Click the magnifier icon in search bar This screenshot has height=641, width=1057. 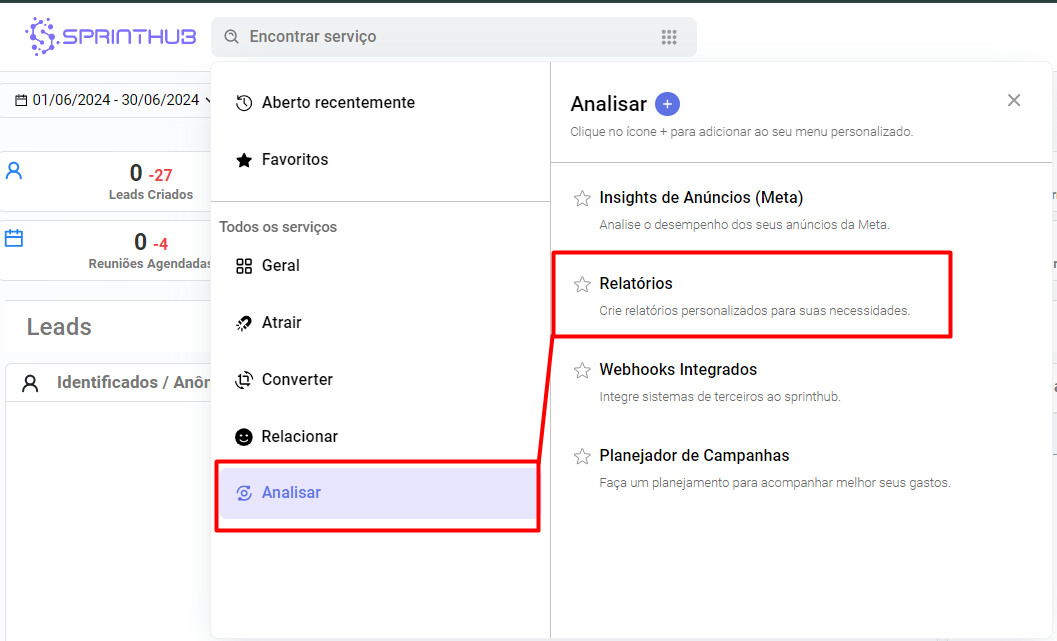(231, 37)
